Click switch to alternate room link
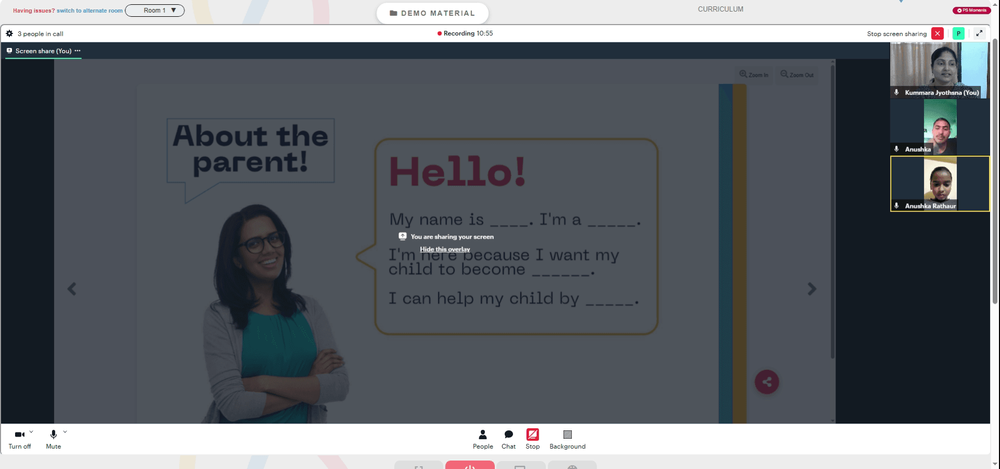 pos(90,11)
